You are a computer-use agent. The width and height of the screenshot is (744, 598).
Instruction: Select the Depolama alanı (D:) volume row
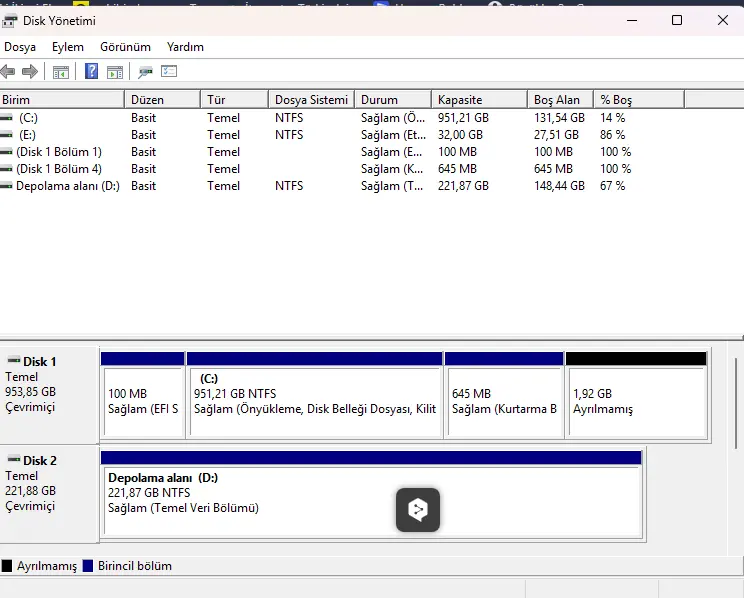click(x=342, y=186)
